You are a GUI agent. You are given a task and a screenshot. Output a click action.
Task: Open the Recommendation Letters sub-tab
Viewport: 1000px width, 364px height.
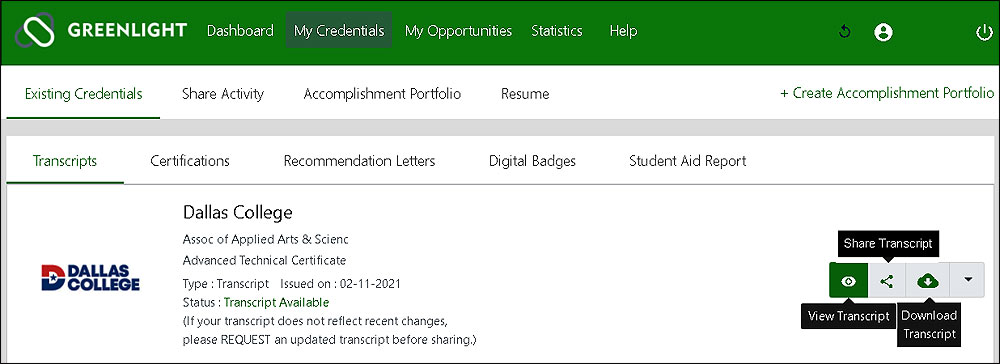[x=360, y=161]
